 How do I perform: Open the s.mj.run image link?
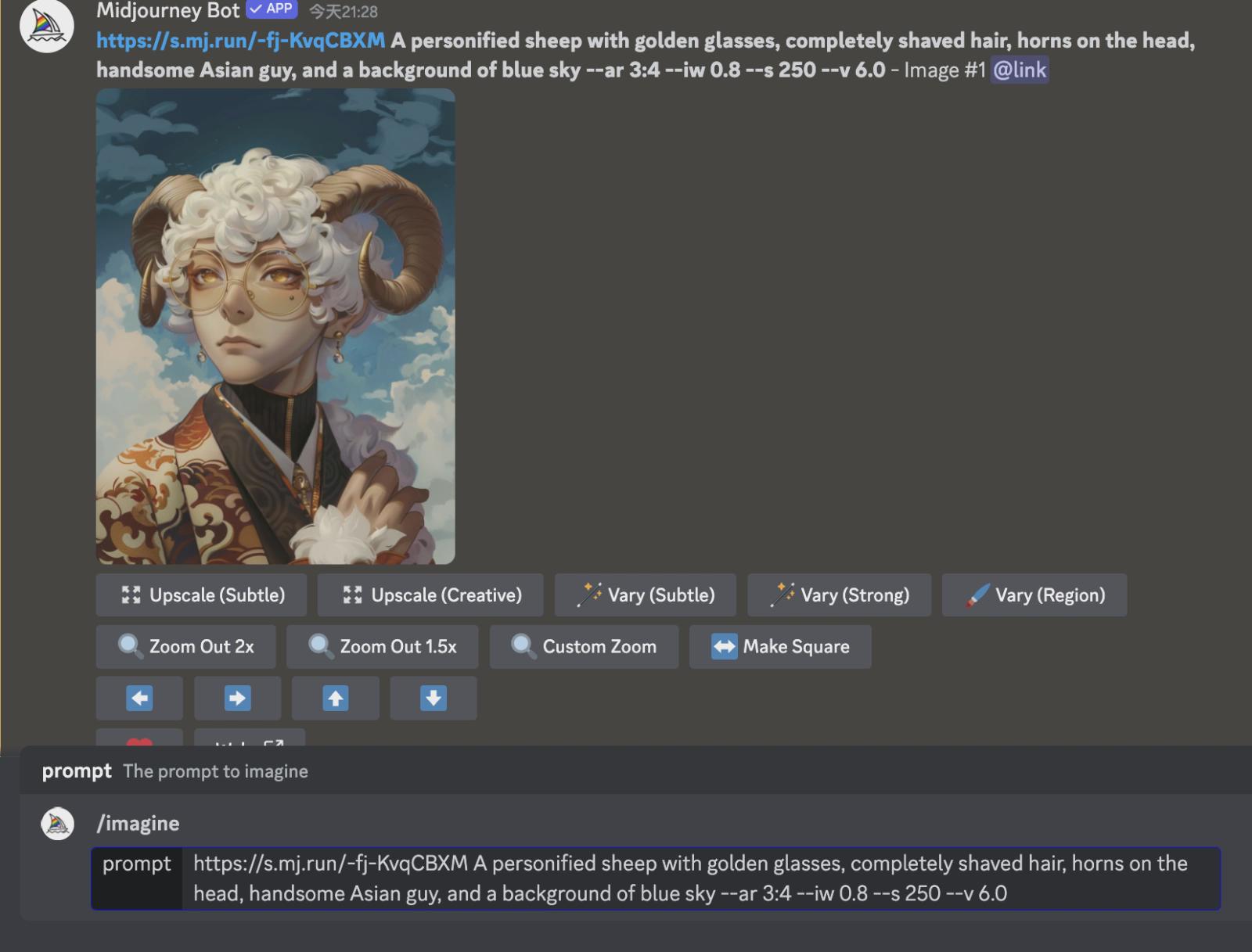click(240, 41)
